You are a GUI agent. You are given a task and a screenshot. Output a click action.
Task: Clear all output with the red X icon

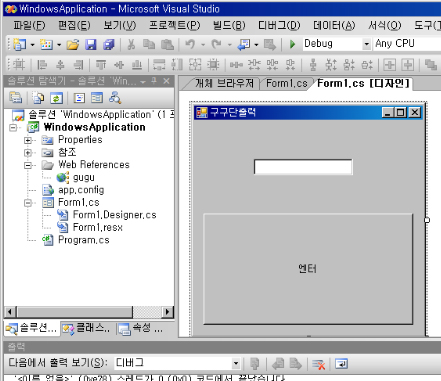318,364
